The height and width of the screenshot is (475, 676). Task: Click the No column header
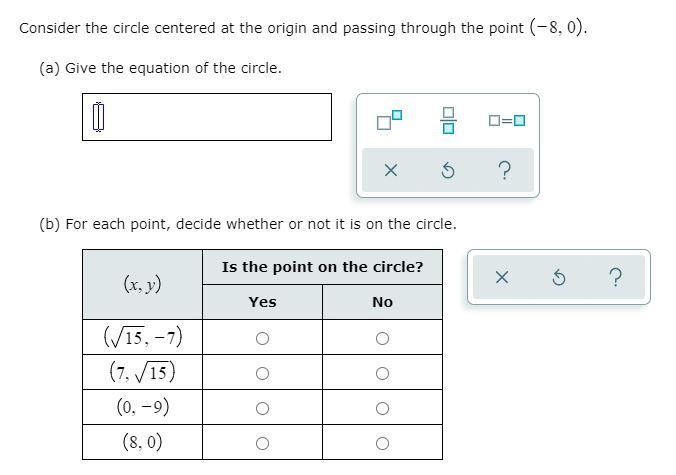382,302
